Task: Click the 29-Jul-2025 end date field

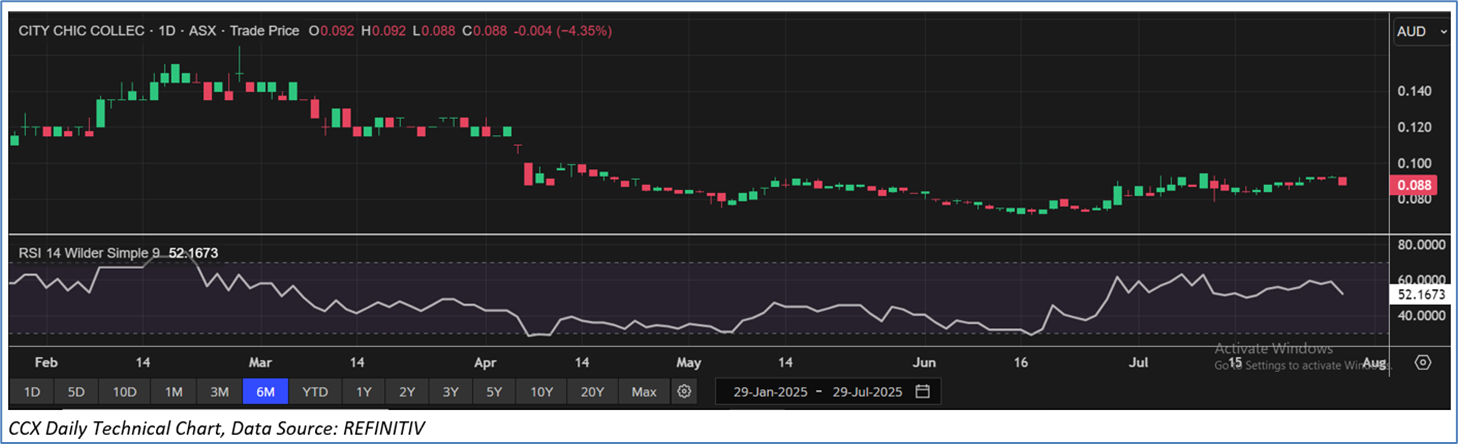Action: coord(860,391)
